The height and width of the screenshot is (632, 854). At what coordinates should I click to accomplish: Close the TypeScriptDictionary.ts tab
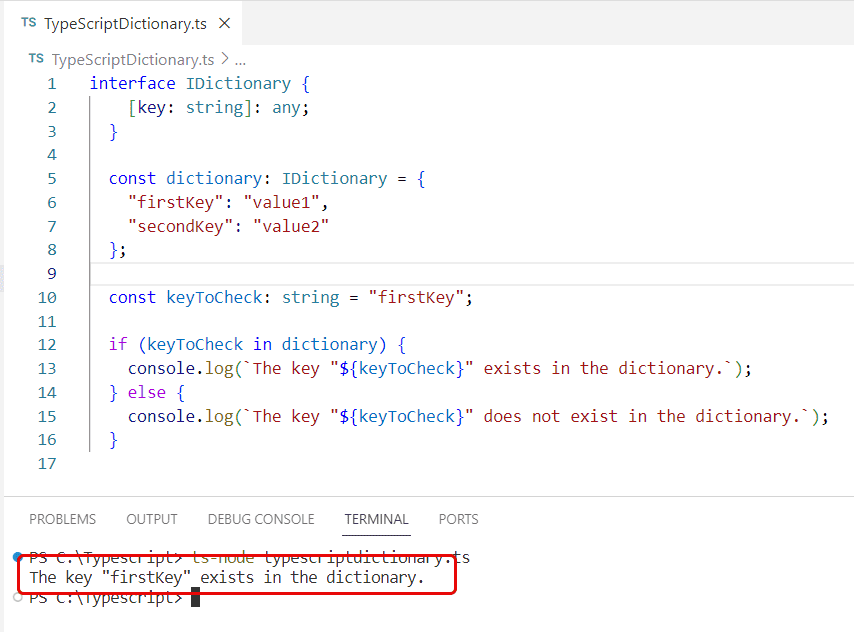(224, 23)
